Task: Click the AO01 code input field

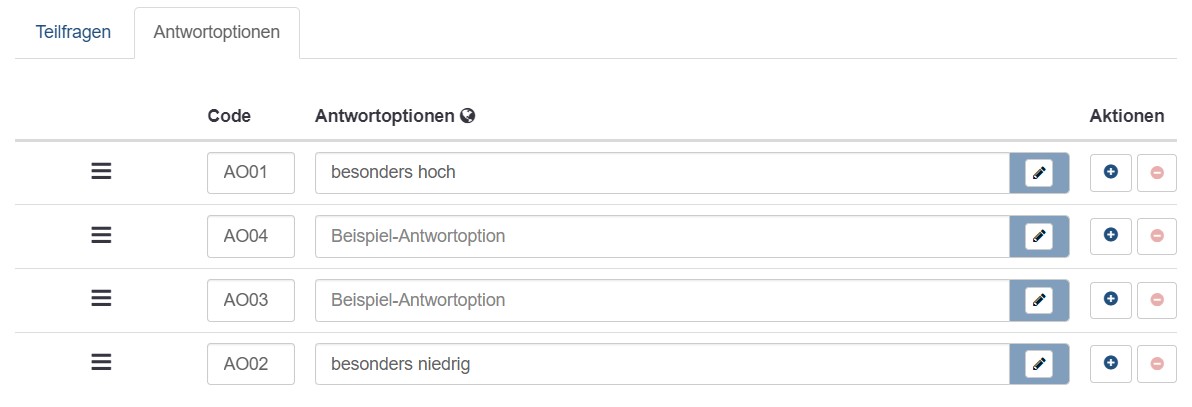Action: point(250,173)
